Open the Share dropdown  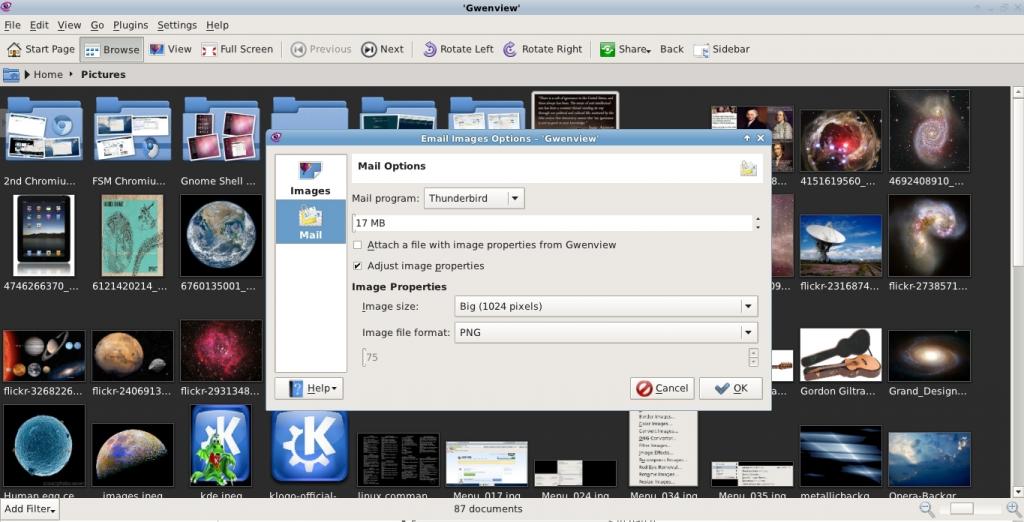coord(626,49)
